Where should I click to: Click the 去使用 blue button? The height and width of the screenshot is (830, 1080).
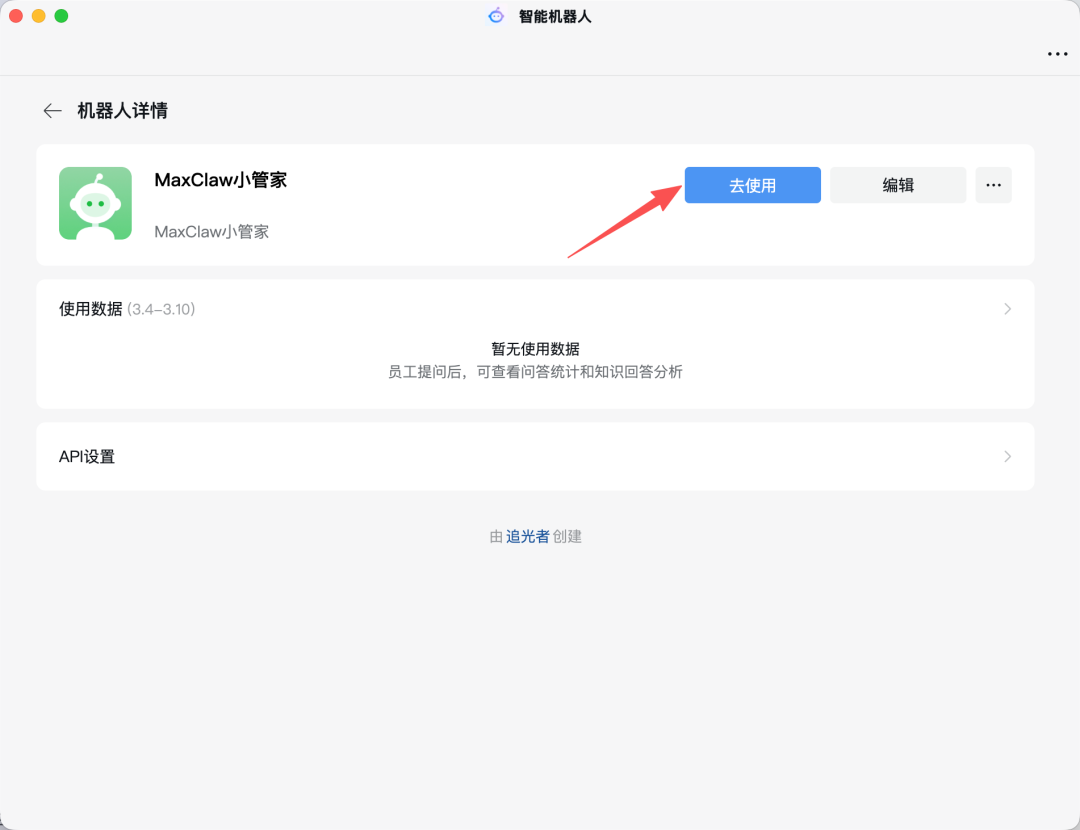click(x=752, y=185)
